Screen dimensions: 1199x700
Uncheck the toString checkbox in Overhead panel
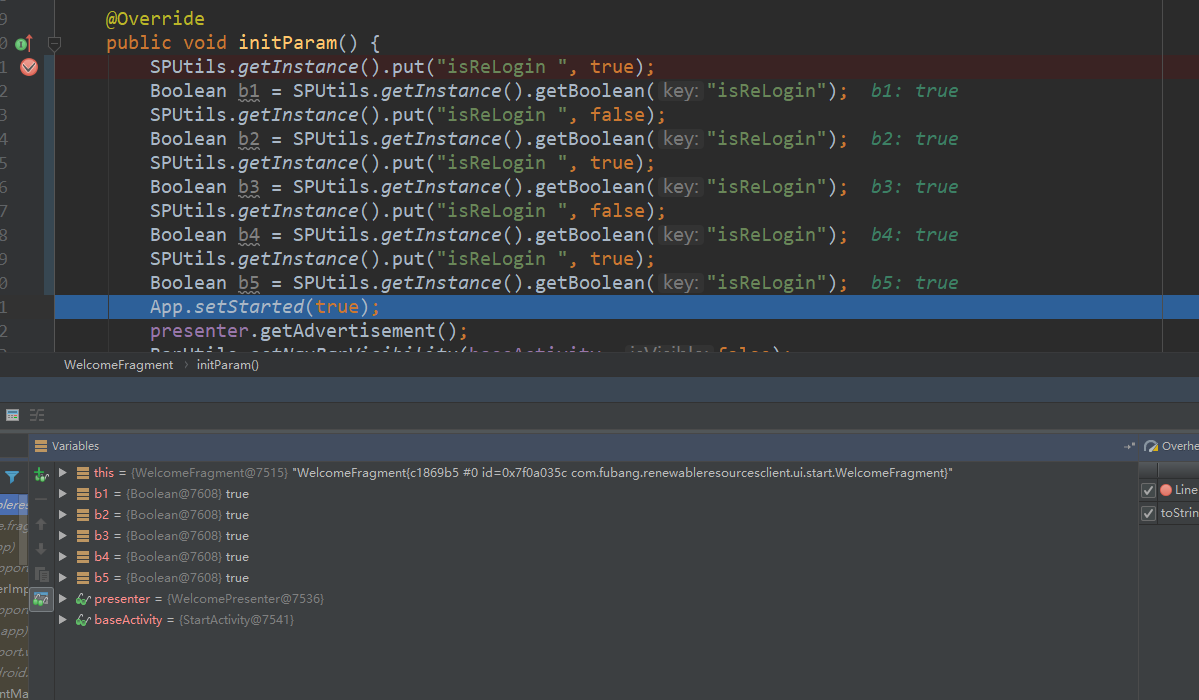[1148, 513]
